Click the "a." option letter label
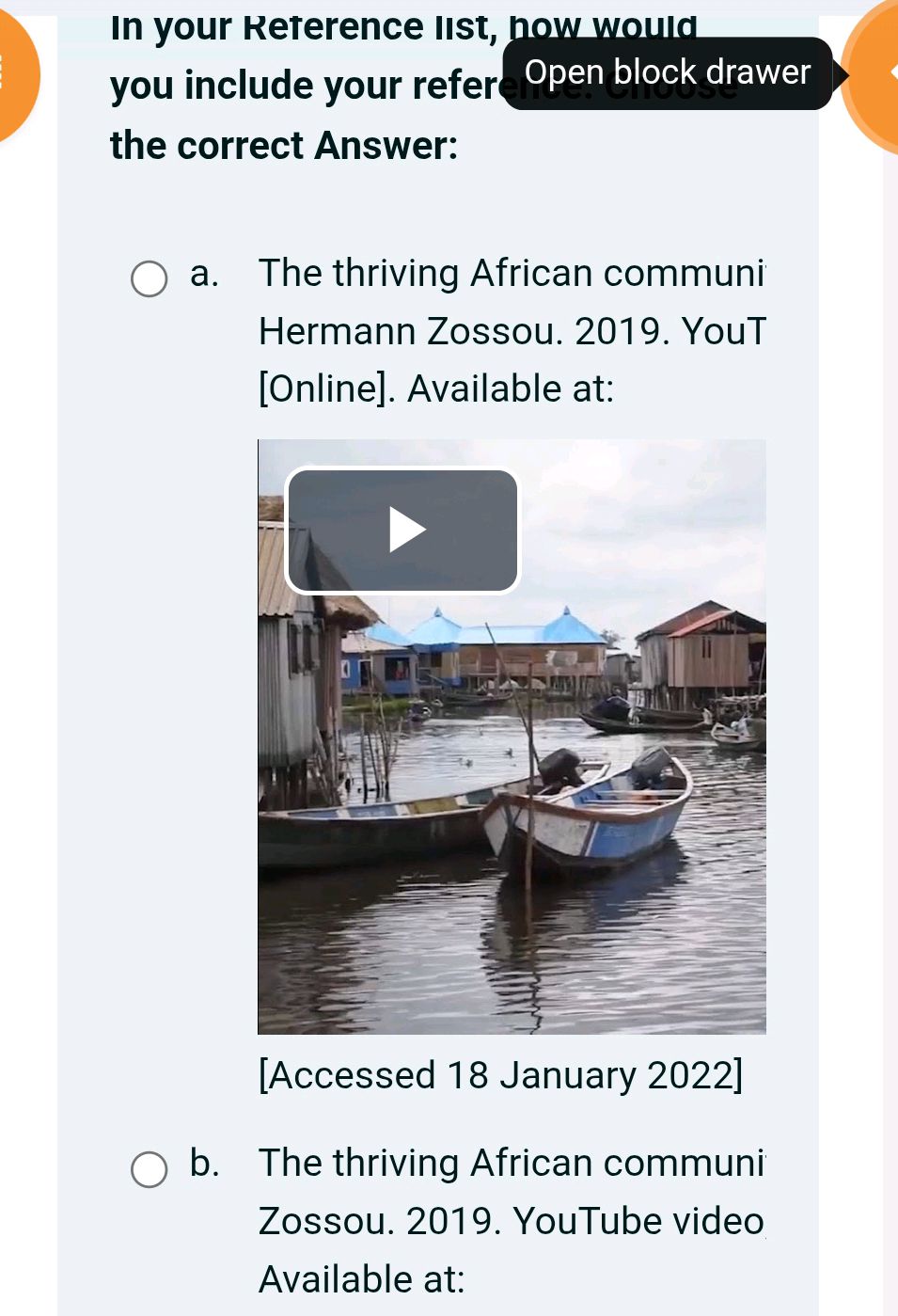The image size is (898, 1316). tap(204, 274)
